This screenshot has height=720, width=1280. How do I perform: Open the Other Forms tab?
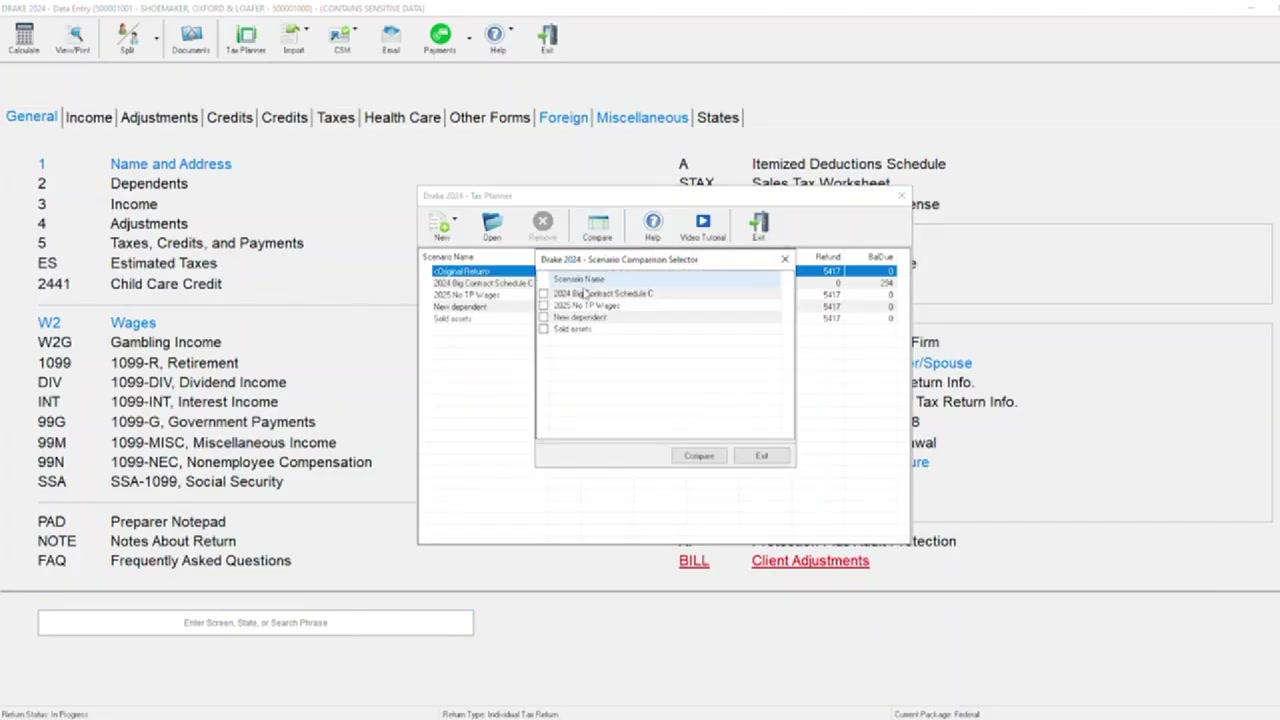[490, 118]
